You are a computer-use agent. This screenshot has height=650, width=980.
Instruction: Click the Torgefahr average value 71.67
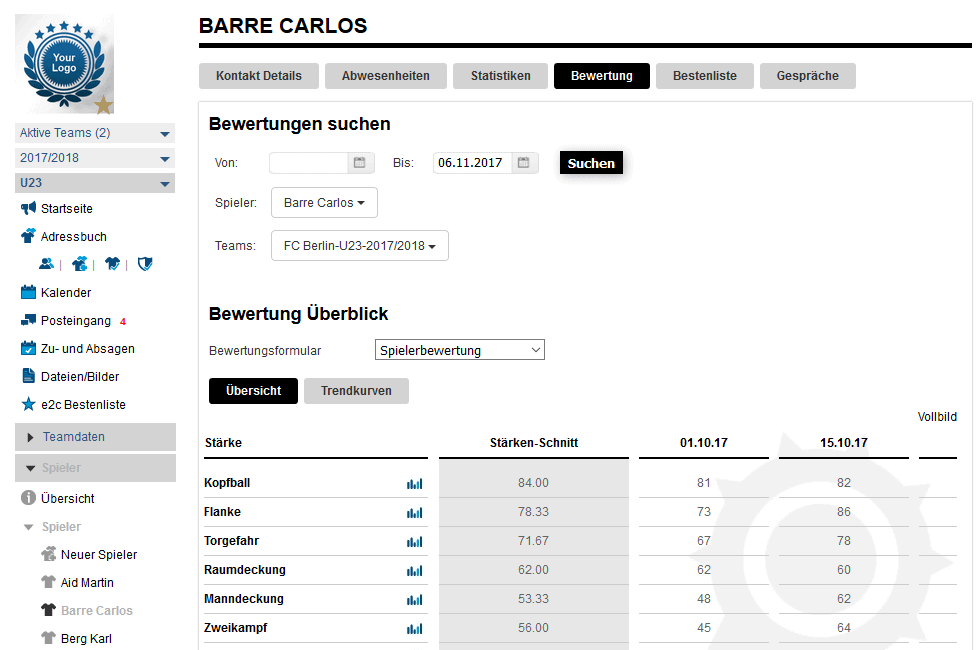tap(533, 541)
